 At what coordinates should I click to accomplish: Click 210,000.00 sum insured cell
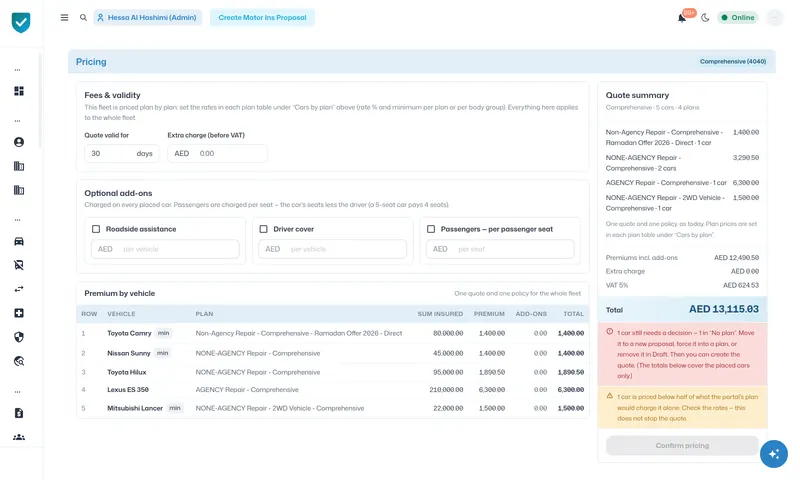tap(446, 390)
